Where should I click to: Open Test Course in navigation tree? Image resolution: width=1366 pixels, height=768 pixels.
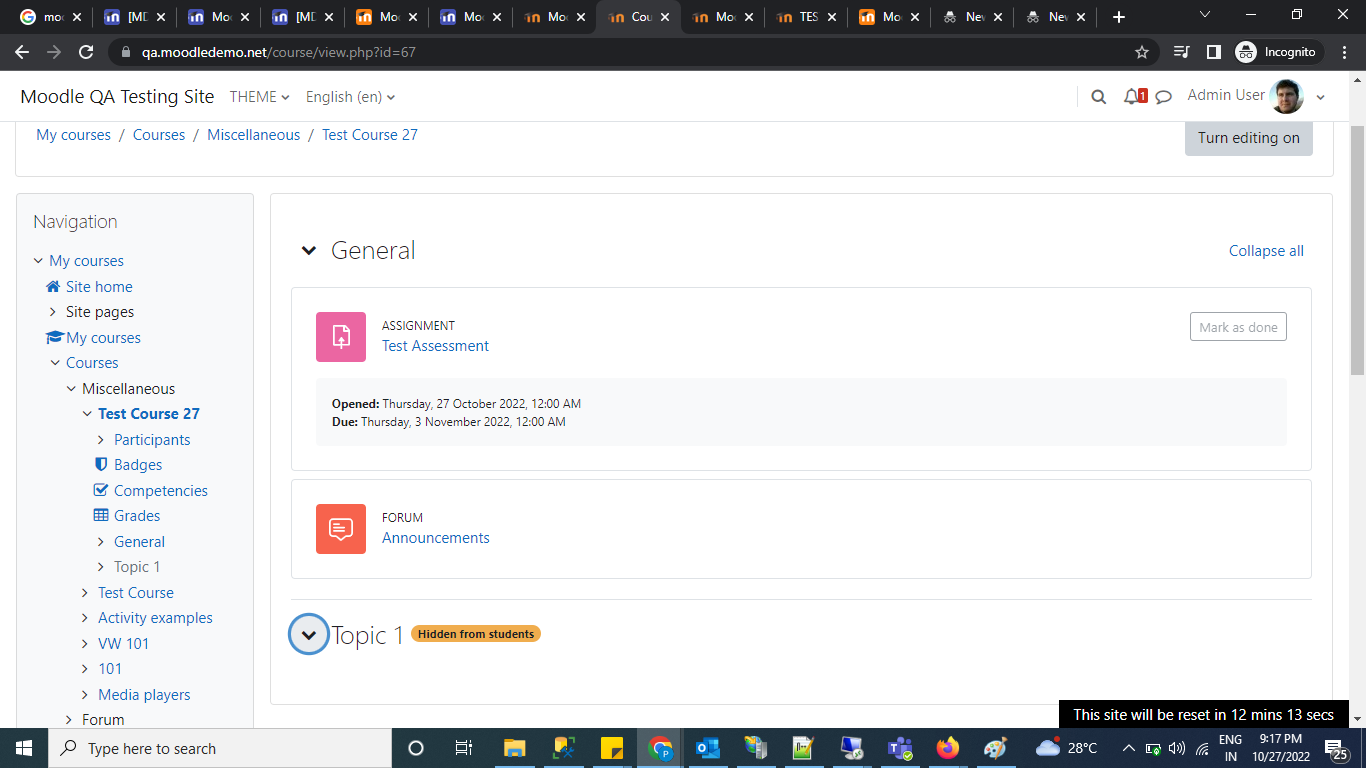coord(136,593)
